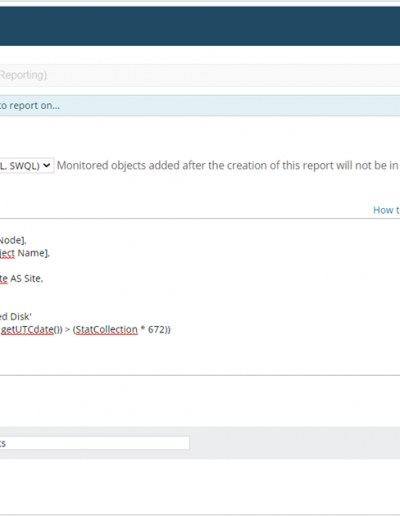Click the bottom input field ending in 'cs'
Screen dimensions: 400x516
point(95,443)
